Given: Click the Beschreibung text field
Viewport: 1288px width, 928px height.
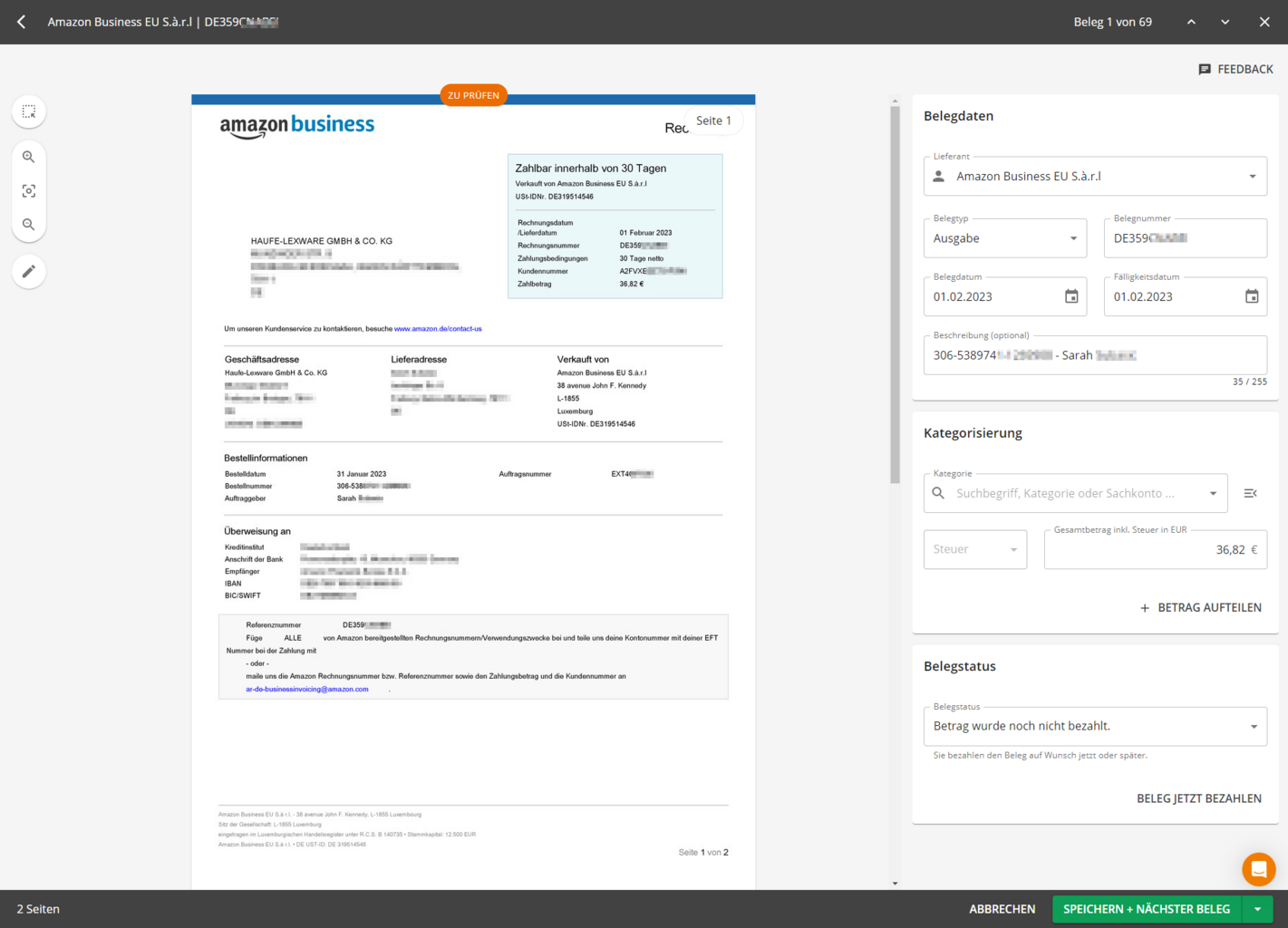Looking at the screenshot, I should (1094, 355).
